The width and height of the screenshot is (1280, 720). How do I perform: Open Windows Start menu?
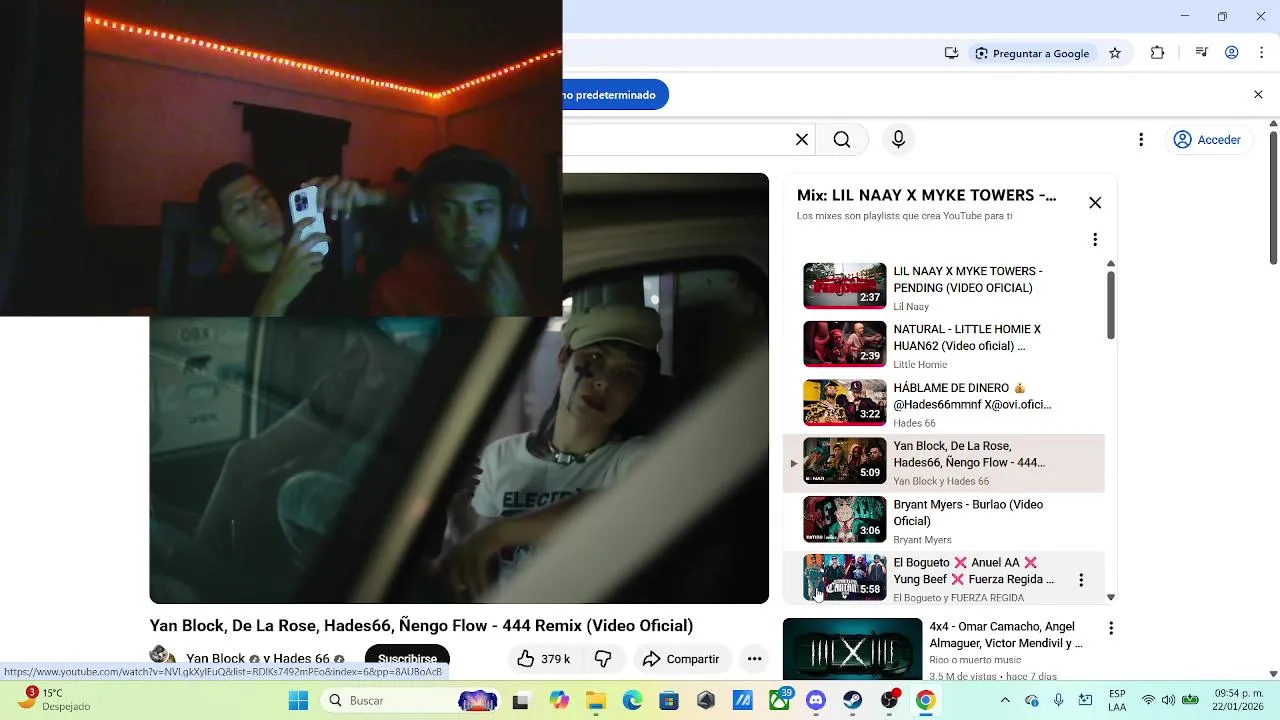(298, 700)
